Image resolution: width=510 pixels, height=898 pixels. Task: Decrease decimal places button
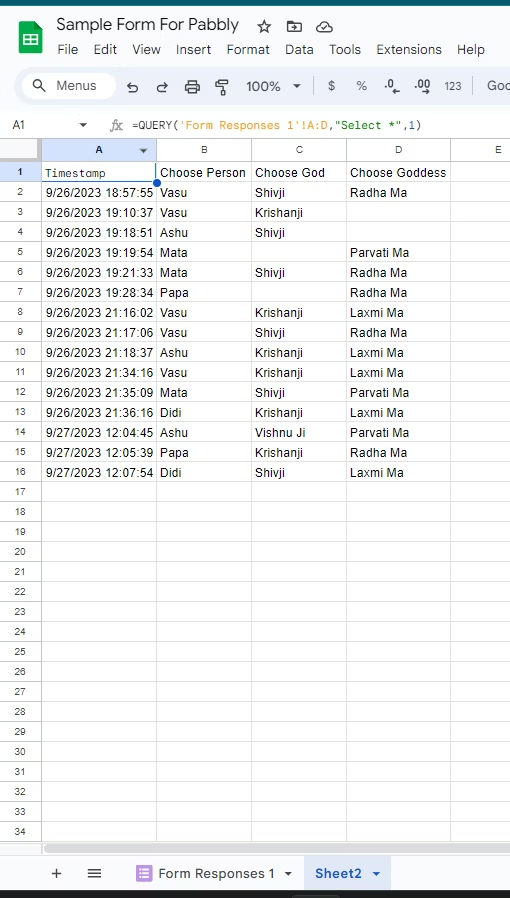pyautogui.click(x=392, y=86)
